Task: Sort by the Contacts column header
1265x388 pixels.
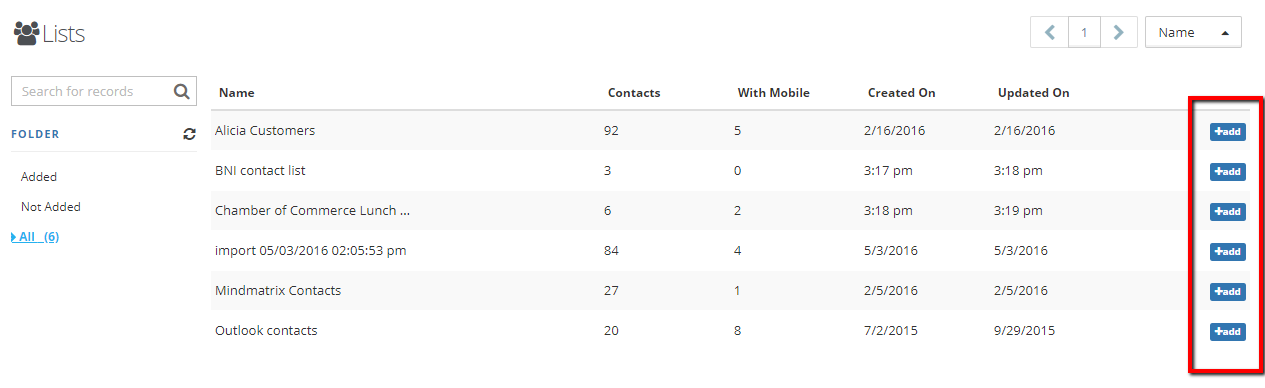Action: click(x=634, y=93)
